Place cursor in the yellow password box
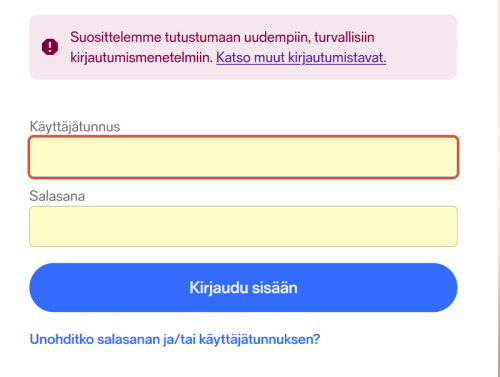500x377 pixels. (x=243, y=226)
